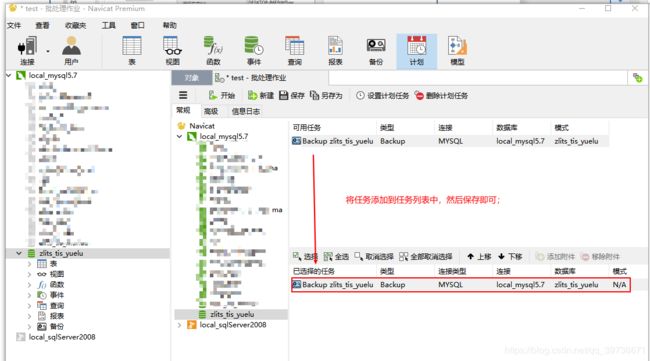Click the green icon at the object bar's right end
The image size is (650, 361).
638,78
